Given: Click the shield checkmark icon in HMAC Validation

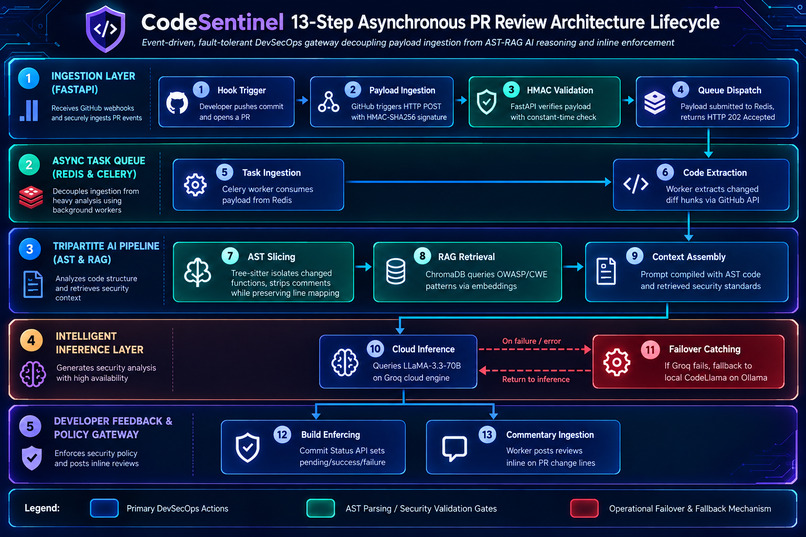Looking at the screenshot, I should click(486, 102).
